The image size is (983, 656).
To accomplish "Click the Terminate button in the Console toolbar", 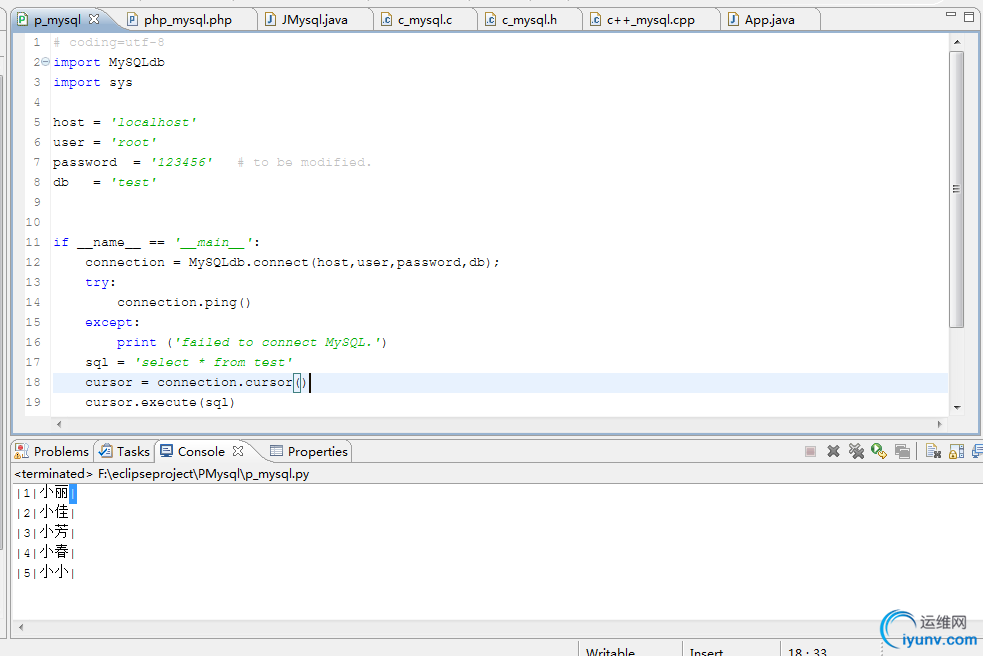I will coord(810,452).
